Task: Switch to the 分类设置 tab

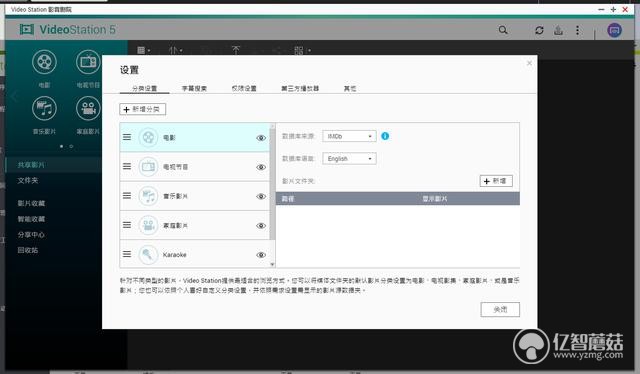Action: point(144,88)
